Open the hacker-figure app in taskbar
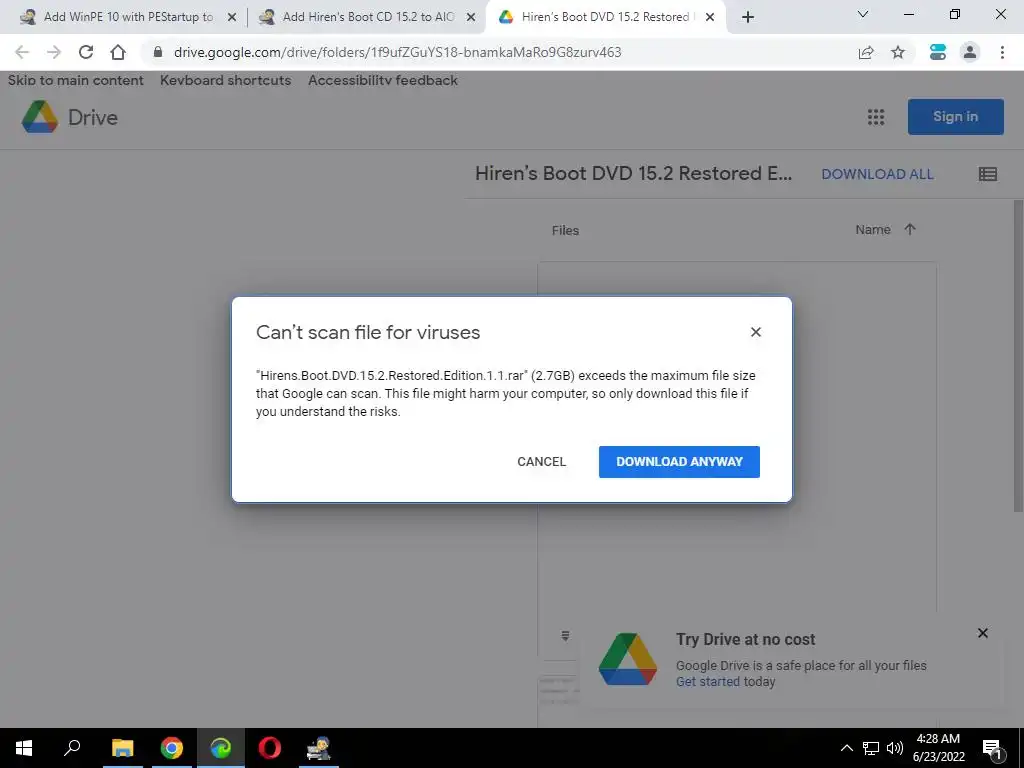Screen dimensions: 1024x768 point(319,748)
